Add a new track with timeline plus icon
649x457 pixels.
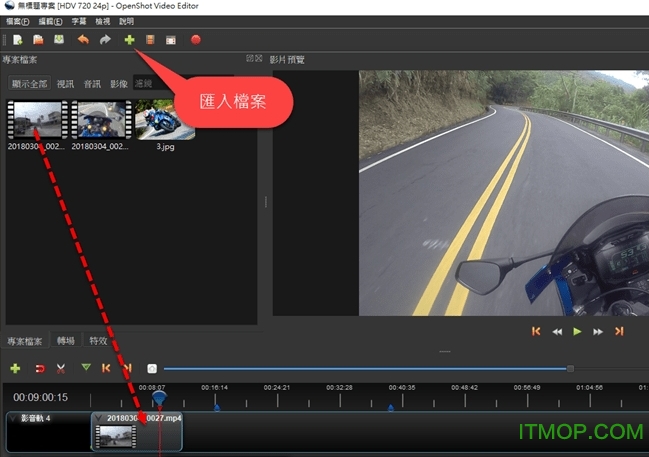click(x=15, y=368)
